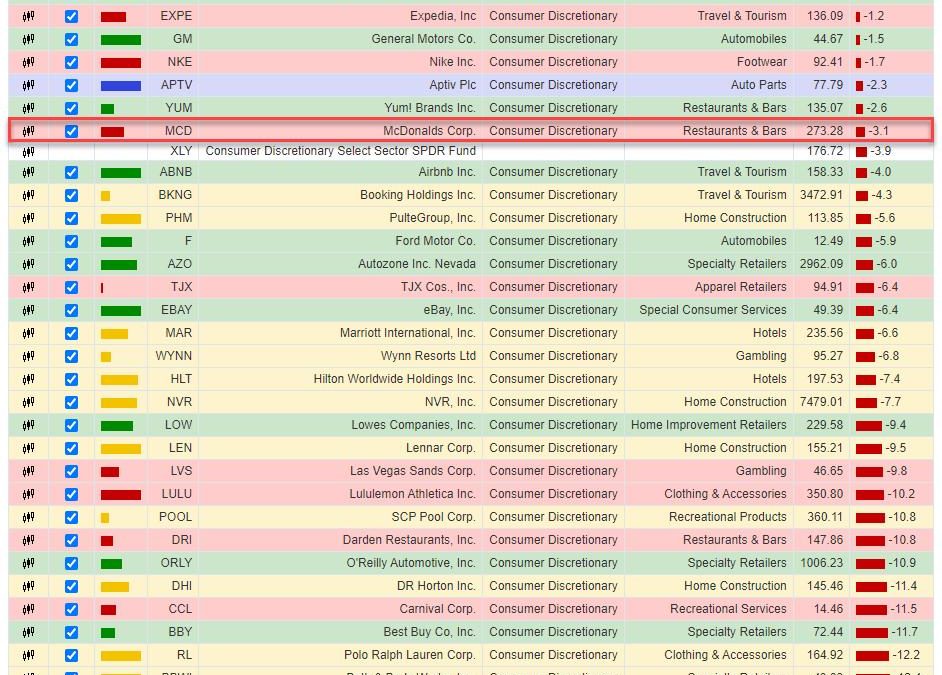The image size is (942, 675).
Task: Open chart icon for YUM row
Action: [x=28, y=108]
